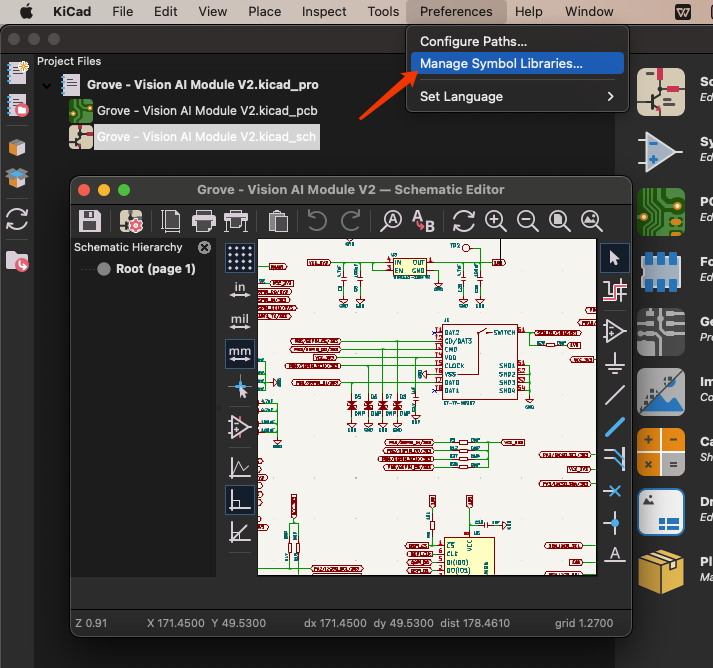Launch Symbol Editor from KiCad launcher
This screenshot has height=668, width=713.
click(x=661, y=152)
